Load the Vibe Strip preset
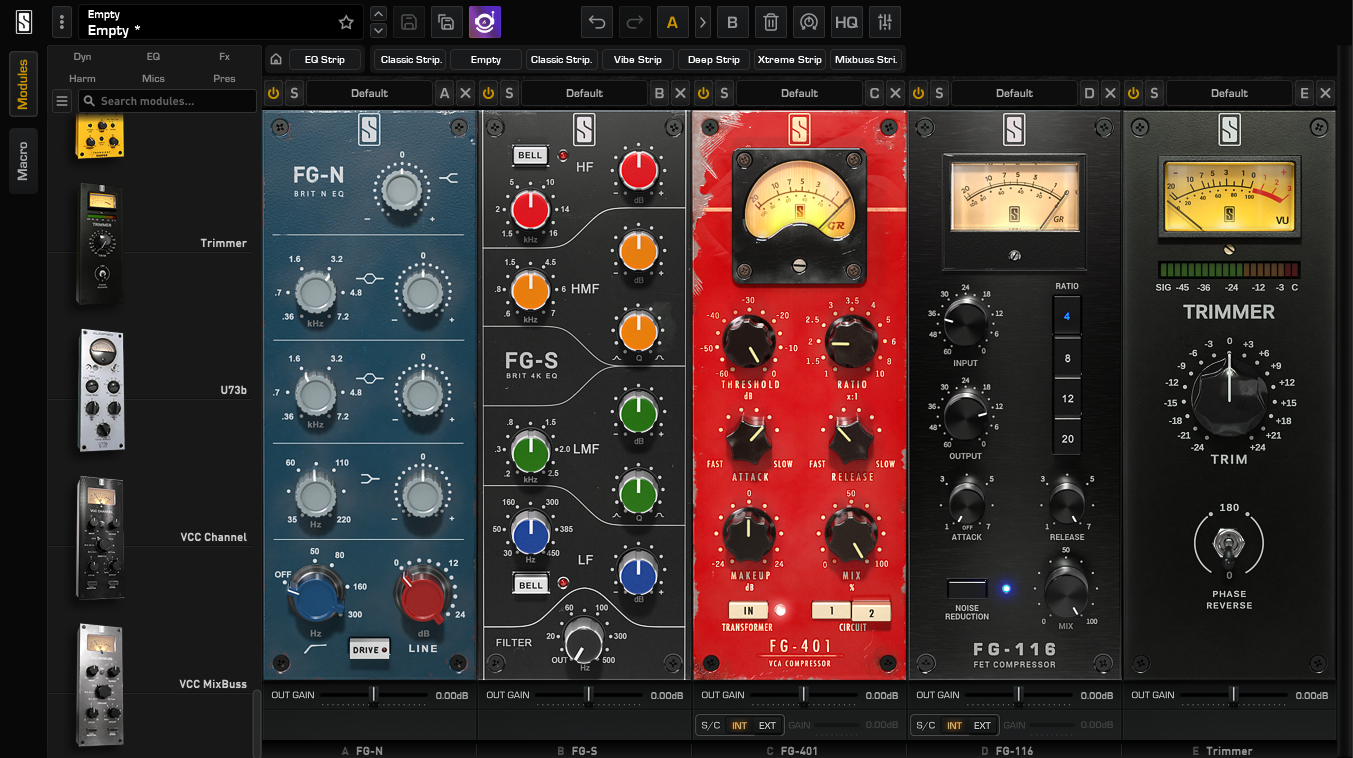1353x758 pixels. (x=638, y=59)
